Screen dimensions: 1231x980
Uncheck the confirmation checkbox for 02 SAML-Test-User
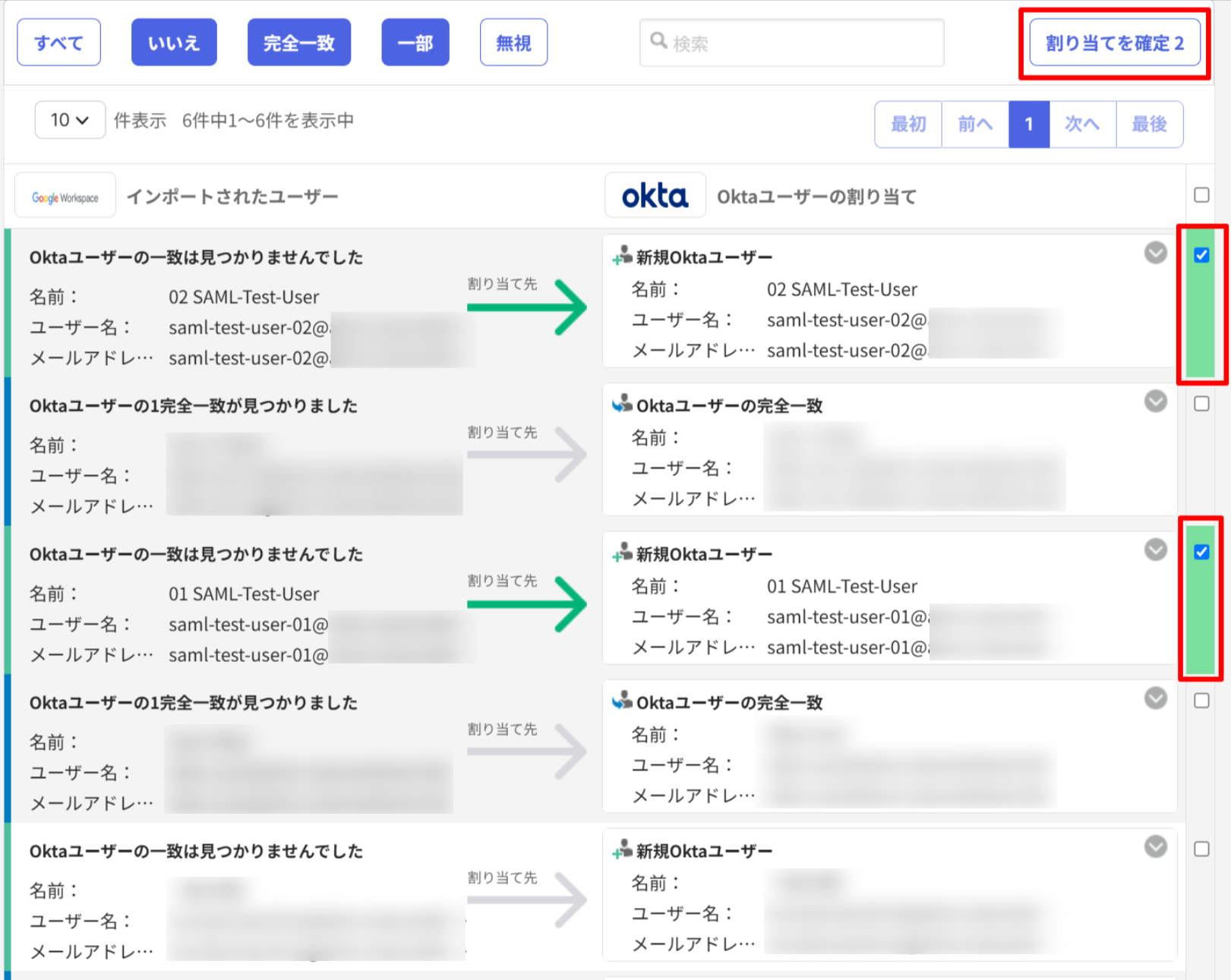1201,256
